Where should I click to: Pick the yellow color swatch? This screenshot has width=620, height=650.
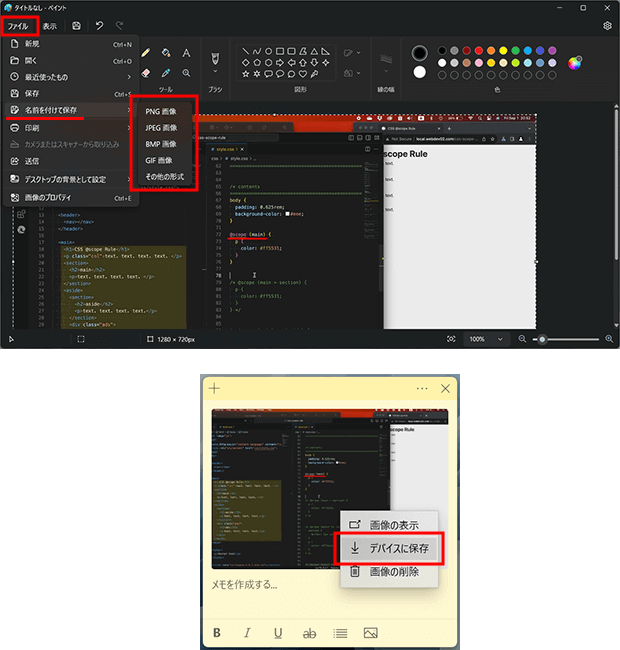pyautogui.click(x=503, y=51)
